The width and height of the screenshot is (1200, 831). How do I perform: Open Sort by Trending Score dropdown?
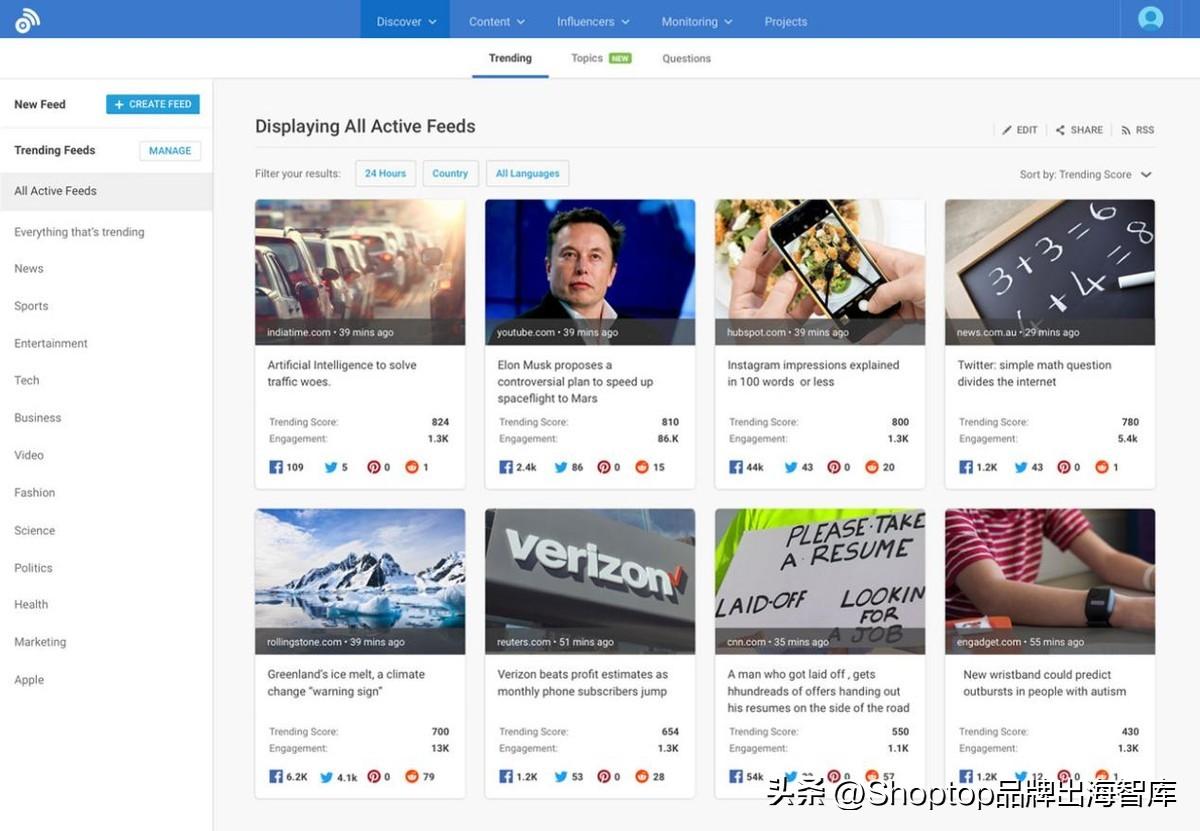coord(1086,174)
